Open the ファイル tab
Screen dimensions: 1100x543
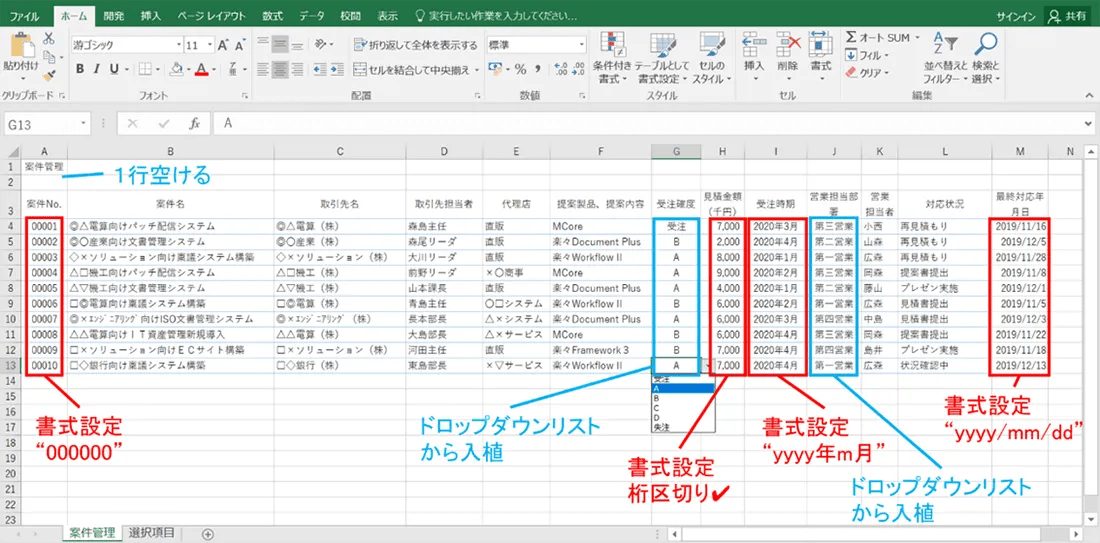[x=24, y=15]
